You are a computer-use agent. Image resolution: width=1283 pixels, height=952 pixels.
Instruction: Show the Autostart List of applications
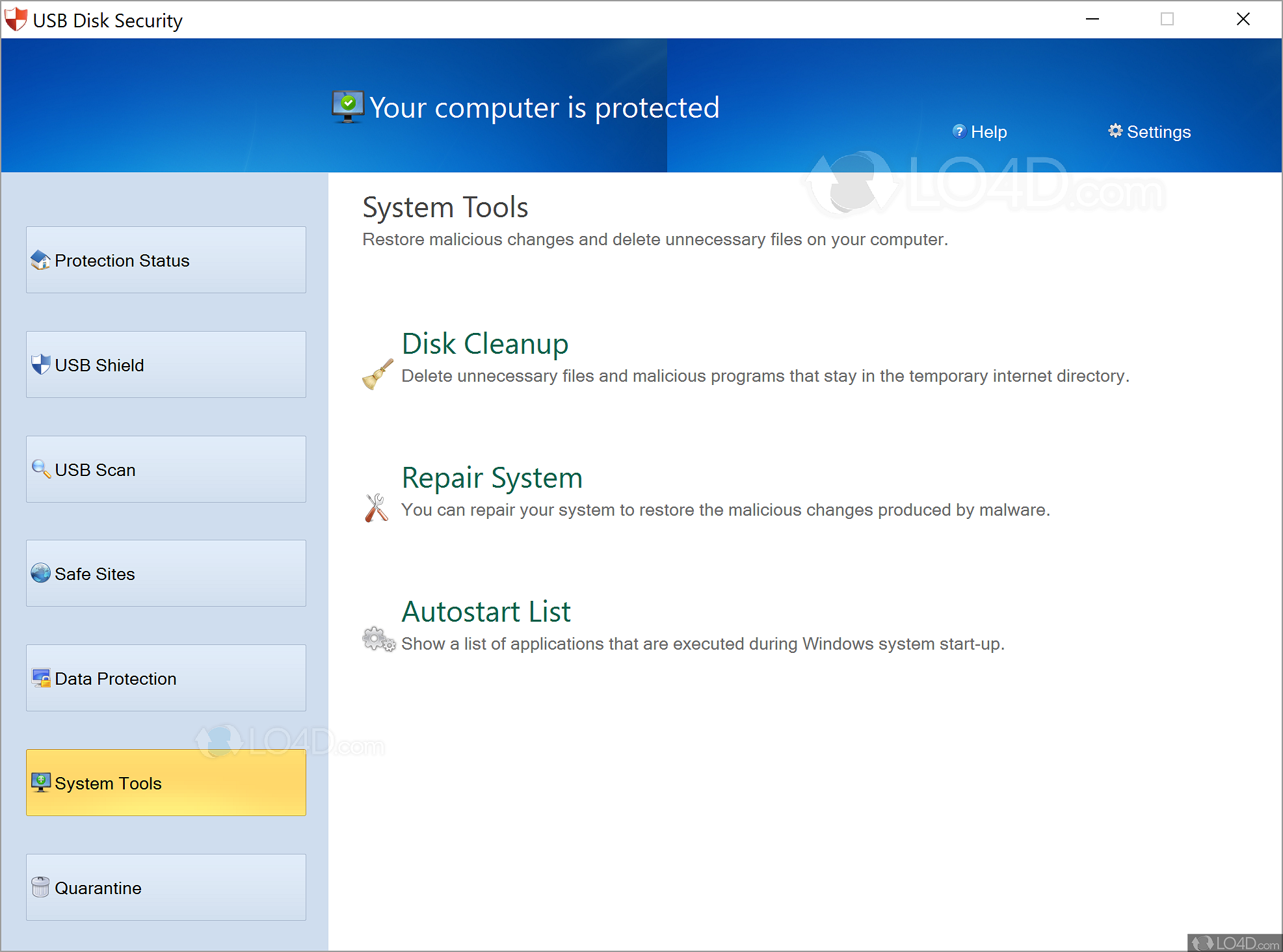pos(487,611)
